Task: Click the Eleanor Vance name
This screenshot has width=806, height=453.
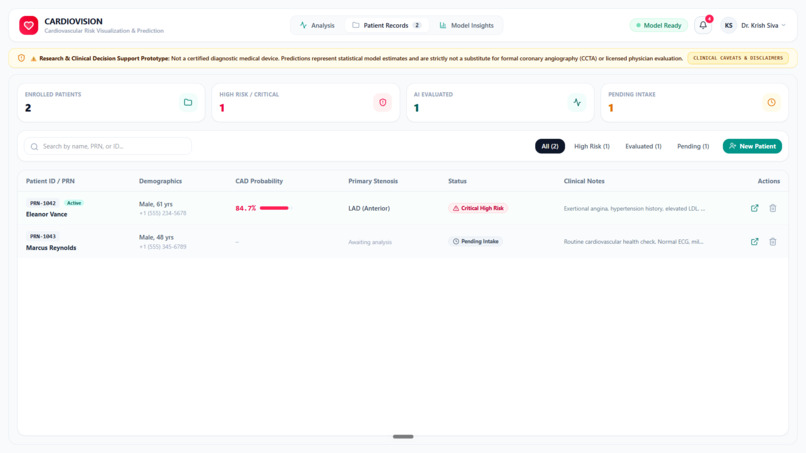Action: (x=46, y=214)
